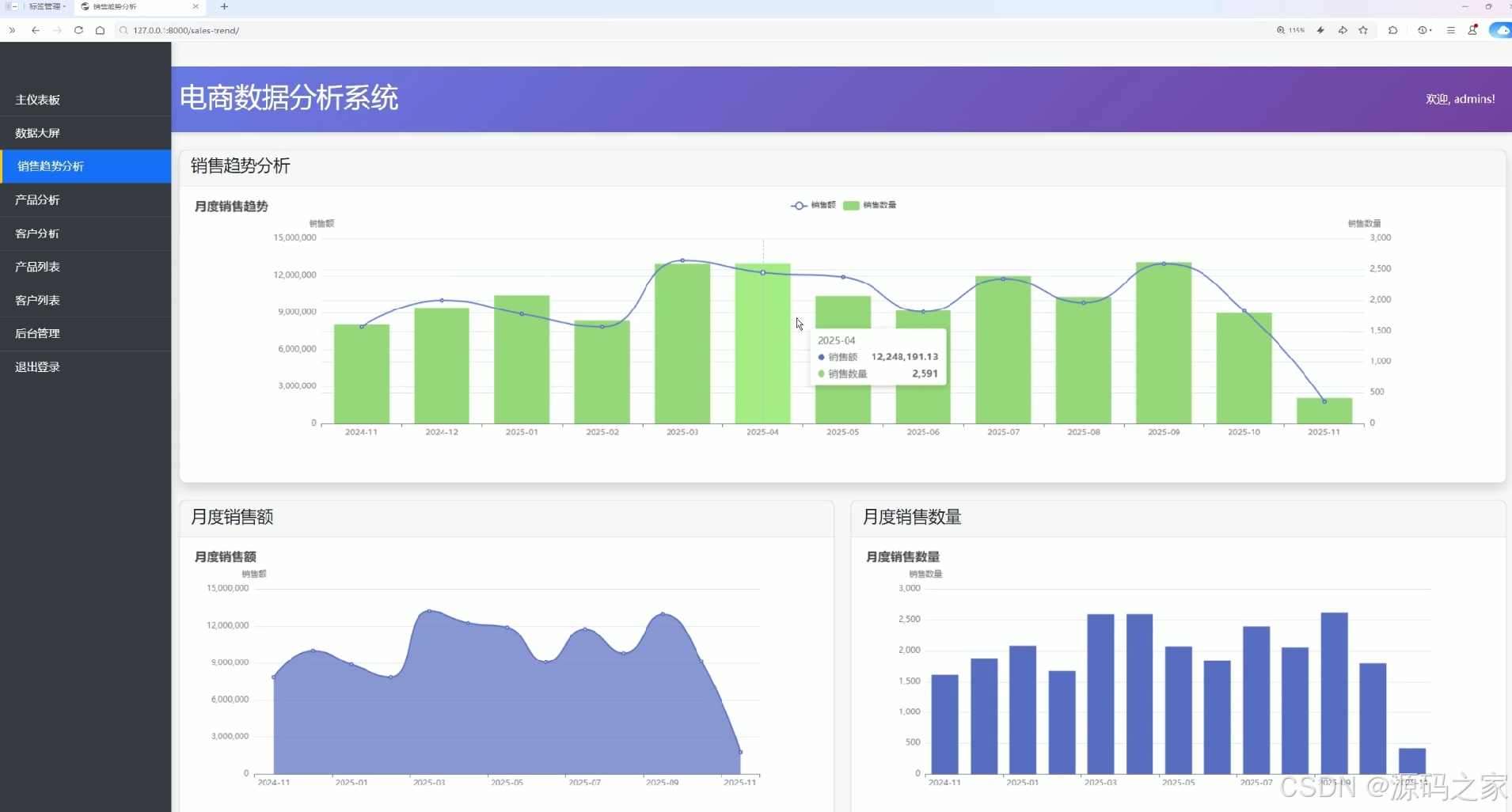Minimize the browser window

tap(1465, 6)
